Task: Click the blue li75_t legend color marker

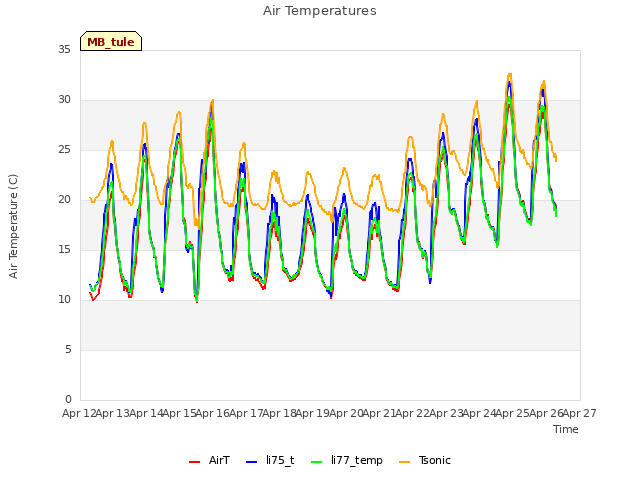Action: (x=252, y=462)
